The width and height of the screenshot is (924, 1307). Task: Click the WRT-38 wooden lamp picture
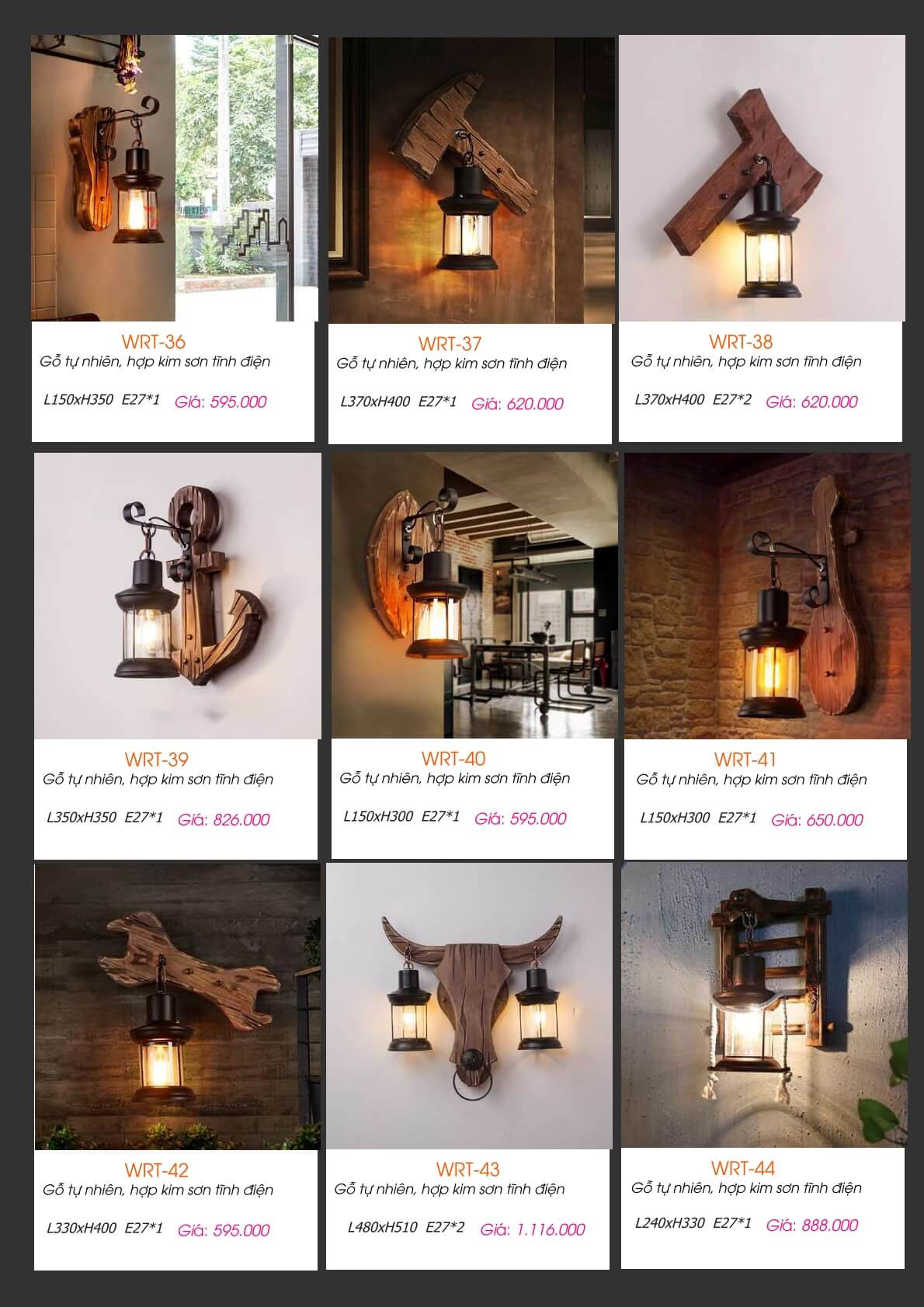tap(762, 178)
